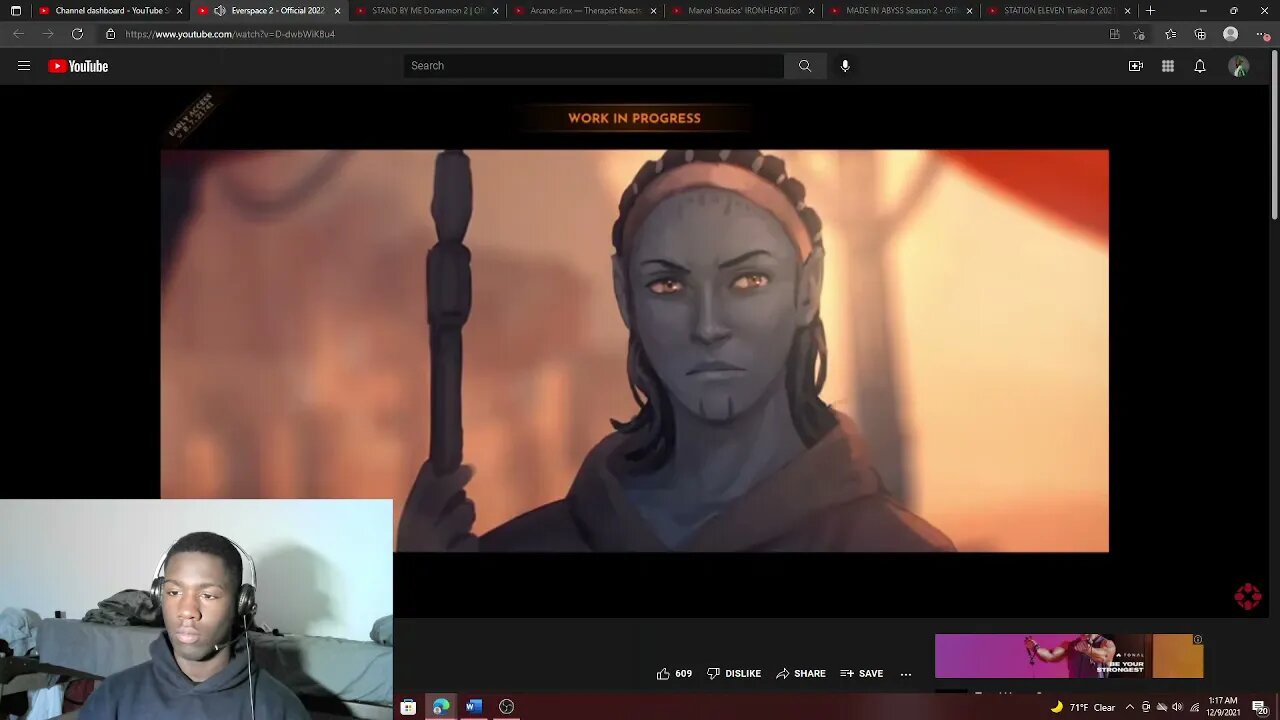Show hidden system tray icons
1280x720 pixels.
coord(1130,707)
